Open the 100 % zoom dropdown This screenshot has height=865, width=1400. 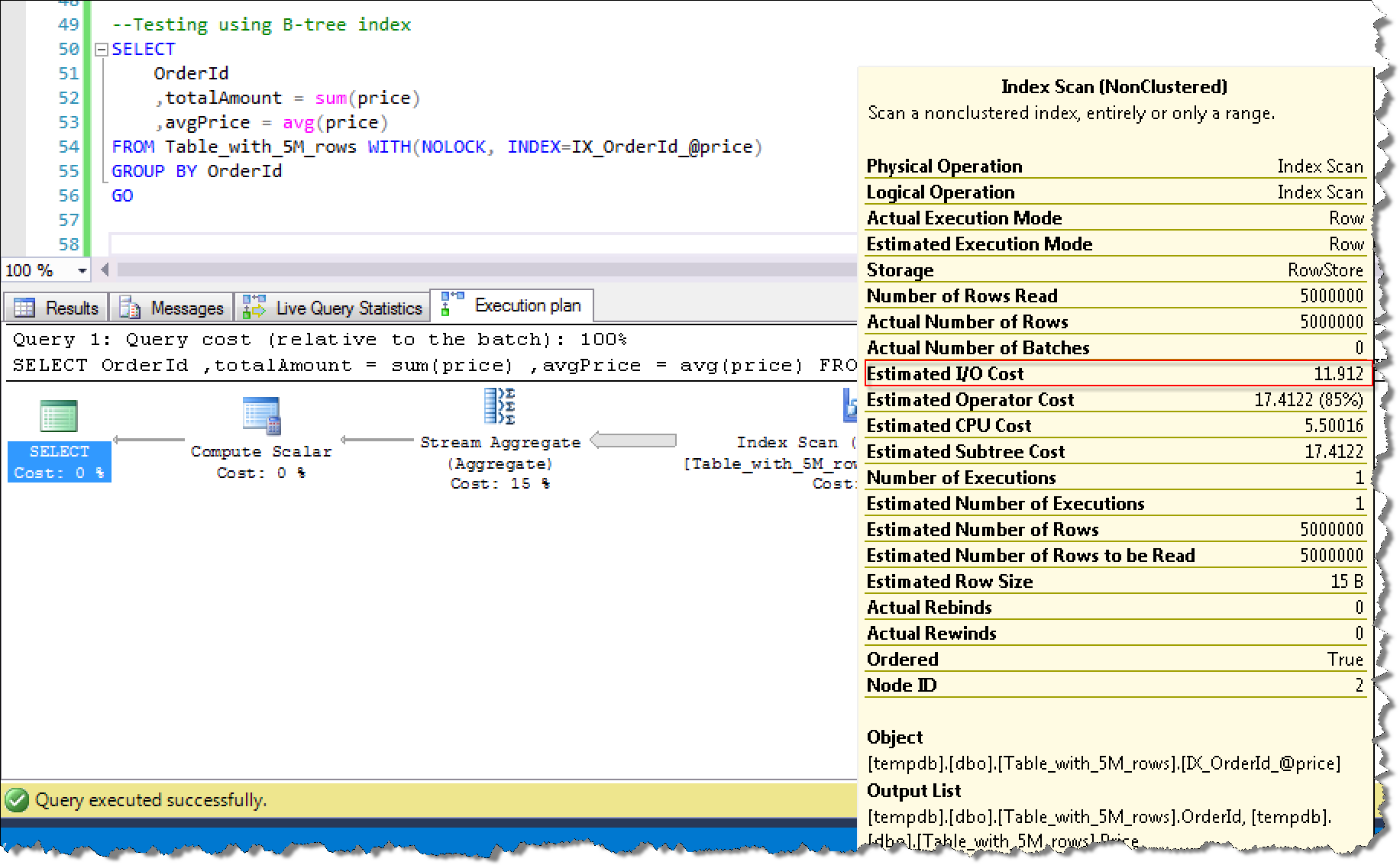coord(82,270)
